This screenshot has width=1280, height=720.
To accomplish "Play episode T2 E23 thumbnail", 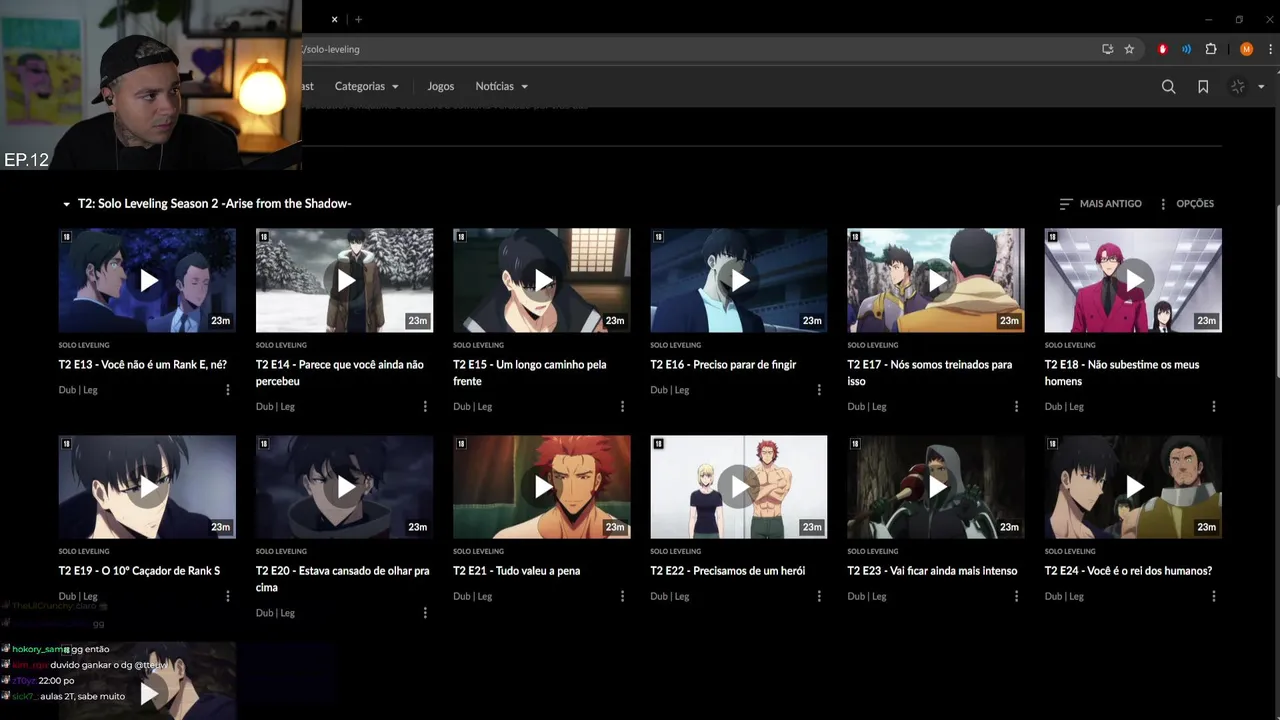I will click(936, 487).
